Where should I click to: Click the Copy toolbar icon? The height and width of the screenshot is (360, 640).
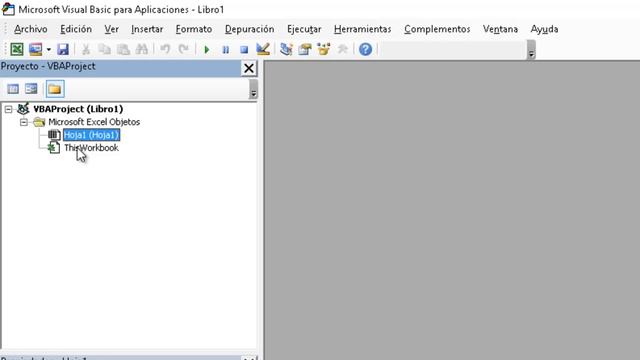[104, 49]
